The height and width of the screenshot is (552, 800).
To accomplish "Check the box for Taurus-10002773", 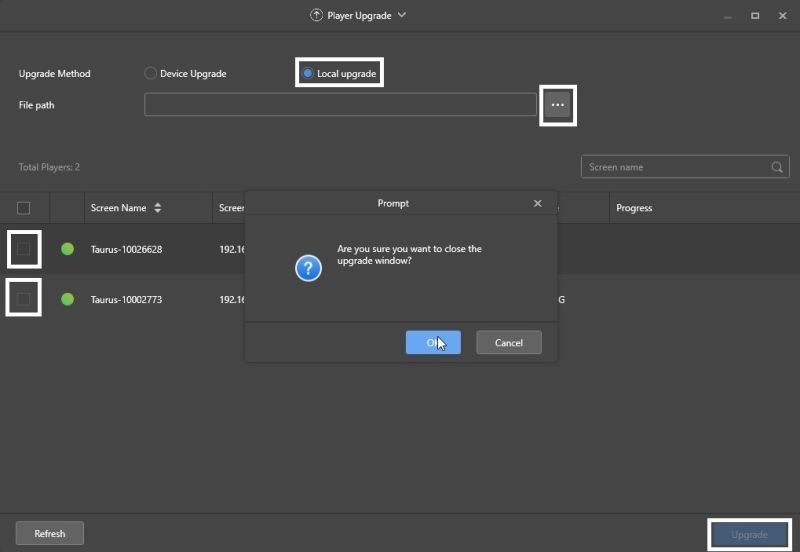I will [x=24, y=299].
